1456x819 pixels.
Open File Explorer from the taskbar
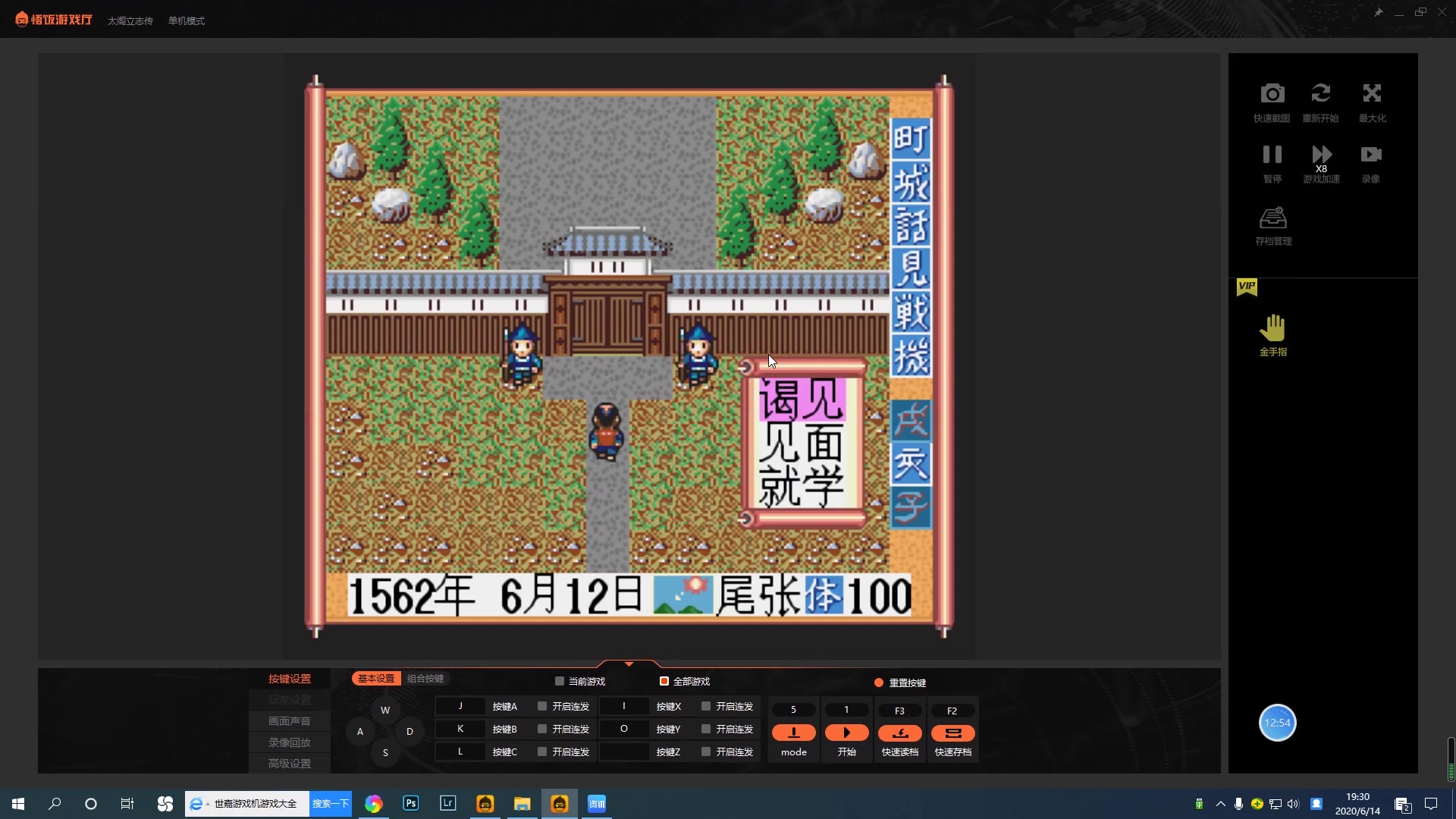tap(522, 804)
